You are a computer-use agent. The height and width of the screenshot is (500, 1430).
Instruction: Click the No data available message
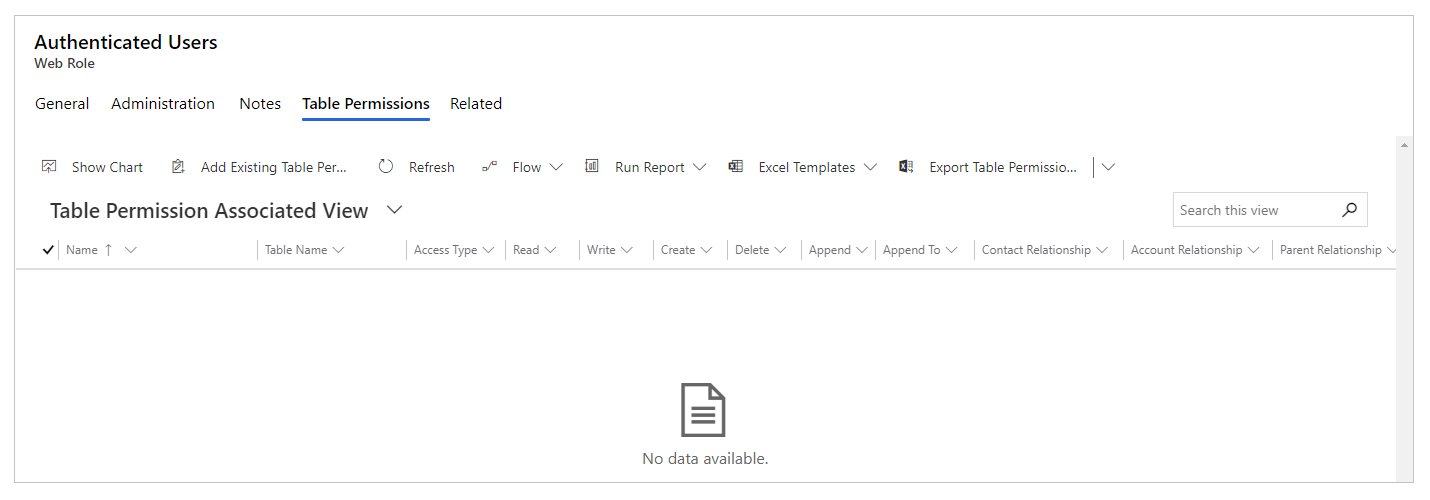pyautogui.click(x=705, y=459)
